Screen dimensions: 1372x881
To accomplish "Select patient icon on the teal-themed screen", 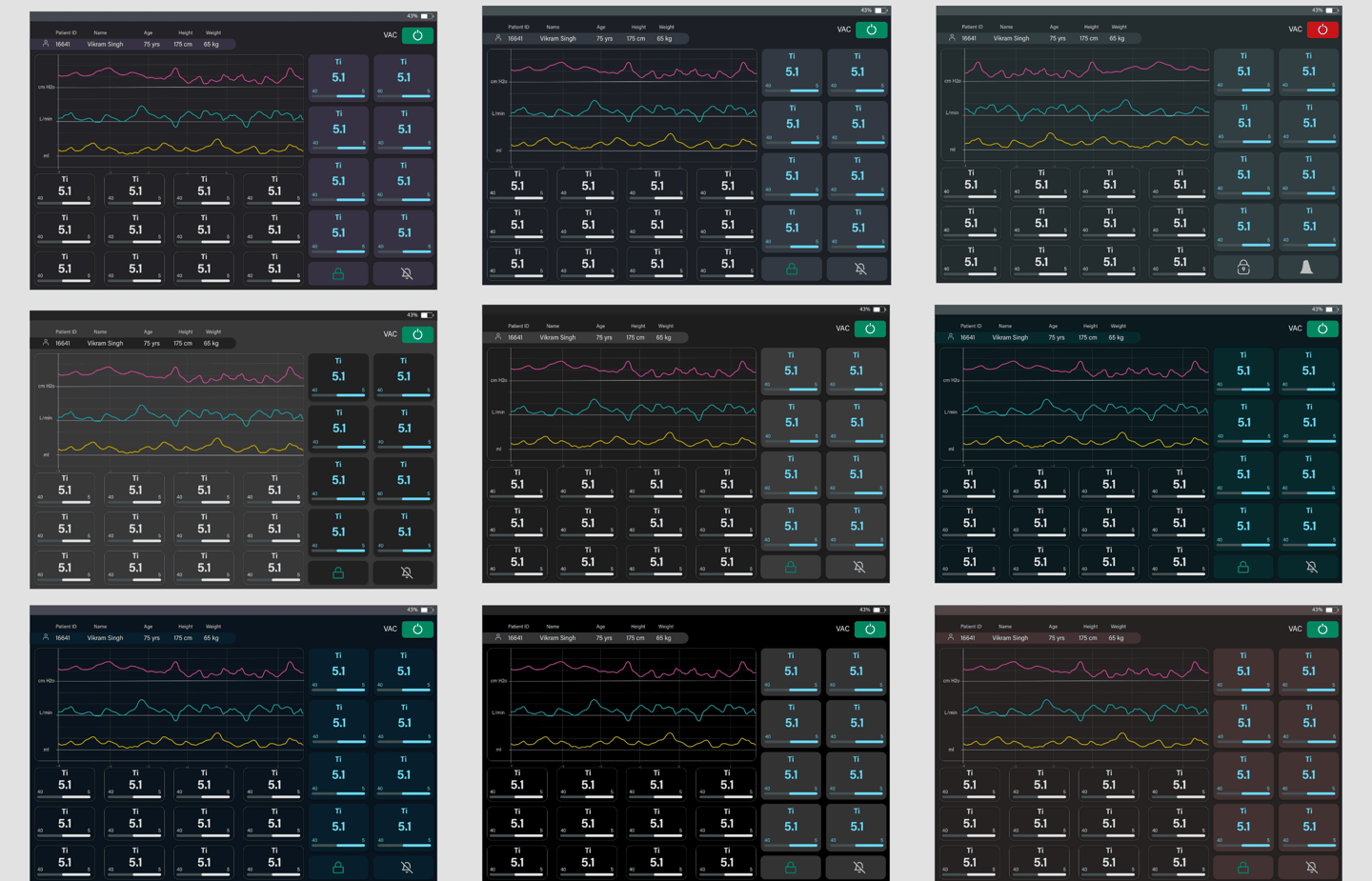I will pyautogui.click(x=950, y=337).
